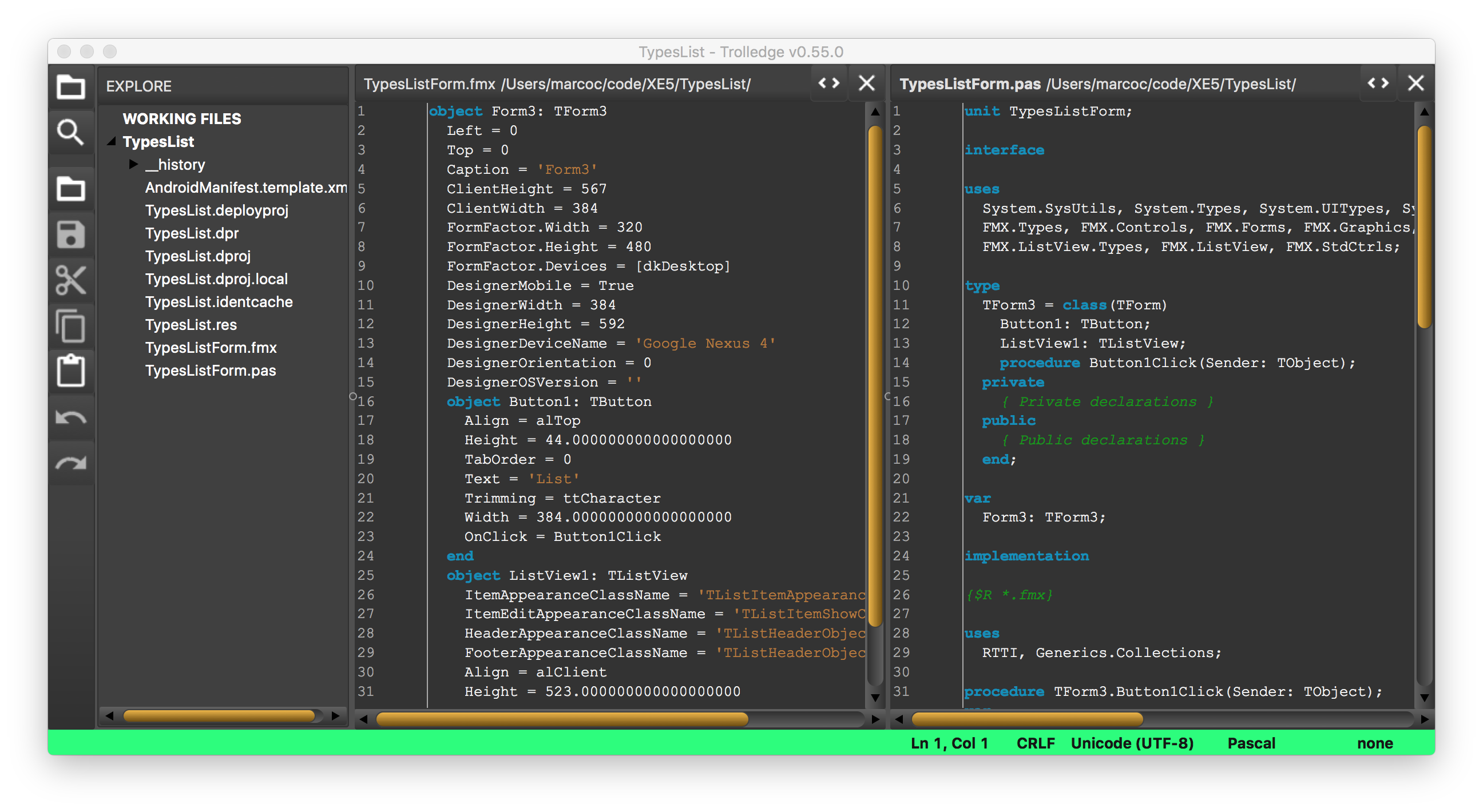Collapse the TypesList tree node
Viewport: 1483px width, 812px height.
[111, 142]
